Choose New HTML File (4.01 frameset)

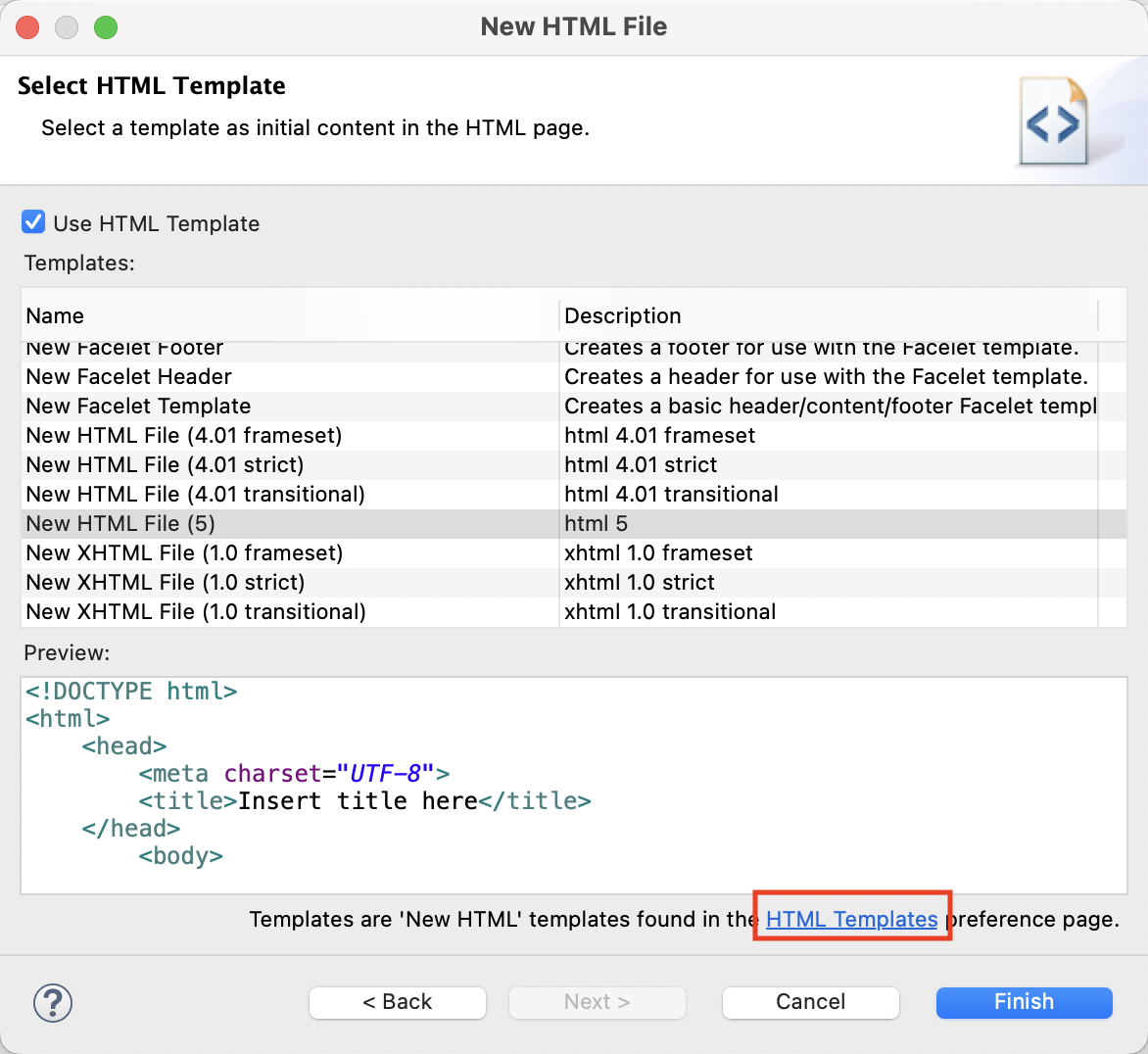[x=184, y=436]
